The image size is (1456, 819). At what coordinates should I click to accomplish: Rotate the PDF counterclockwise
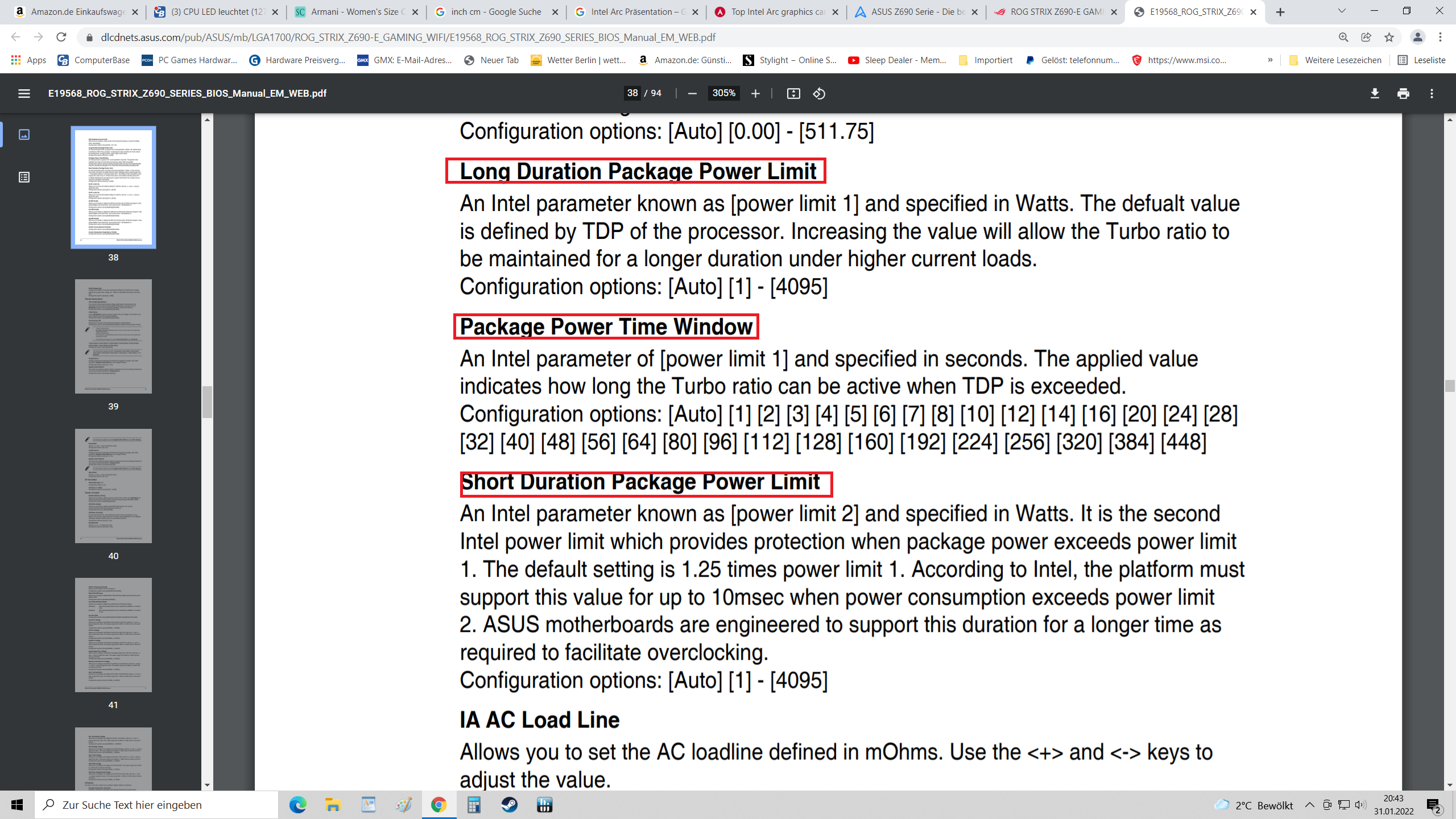click(x=819, y=93)
